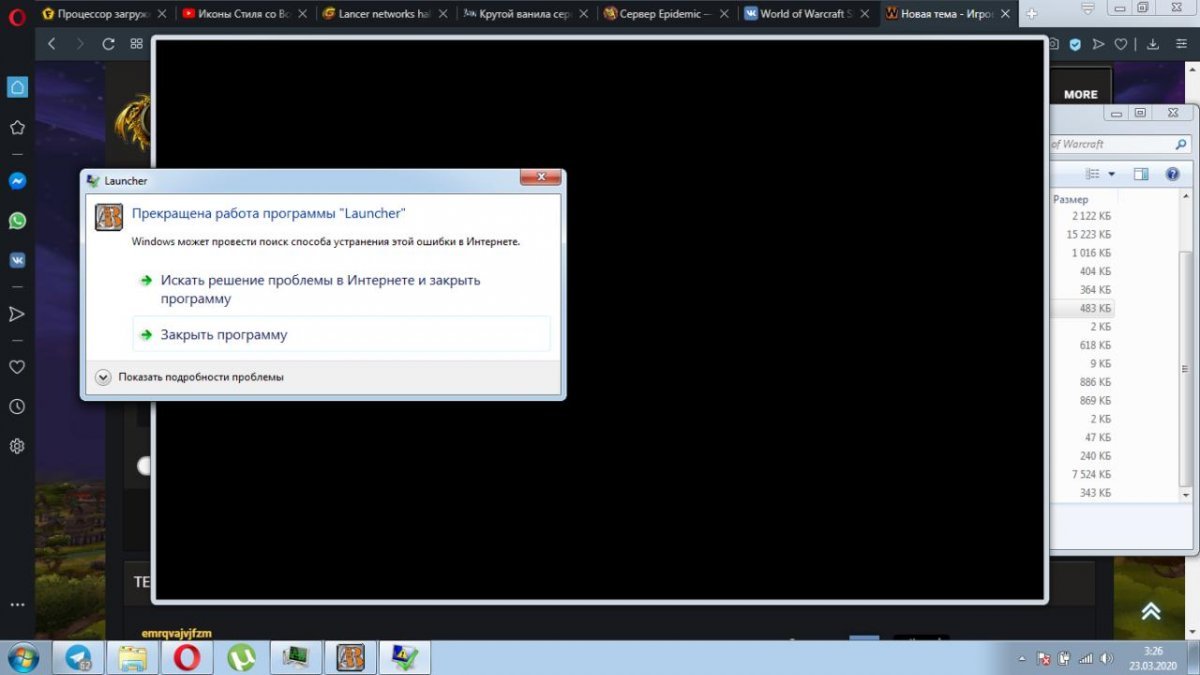Expand 'Показать подробности проблемы' details
1200x675 pixels.
tap(103, 377)
